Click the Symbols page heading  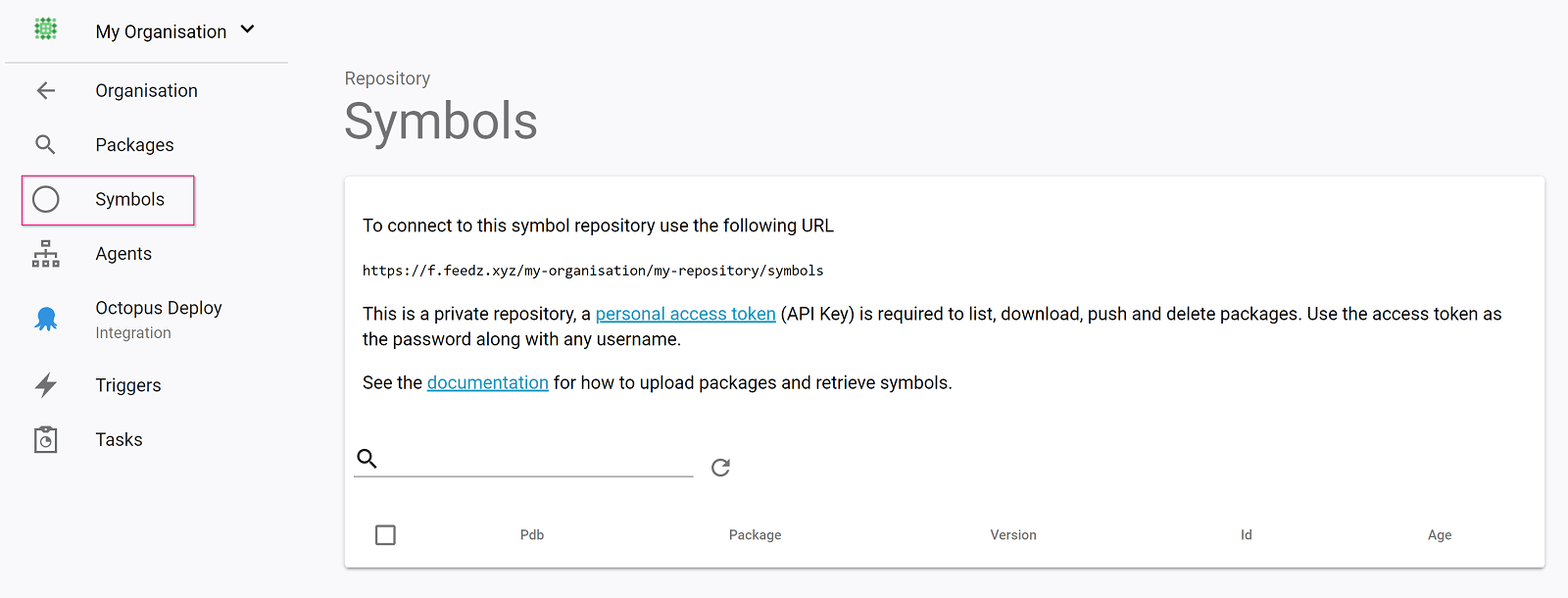click(x=441, y=122)
